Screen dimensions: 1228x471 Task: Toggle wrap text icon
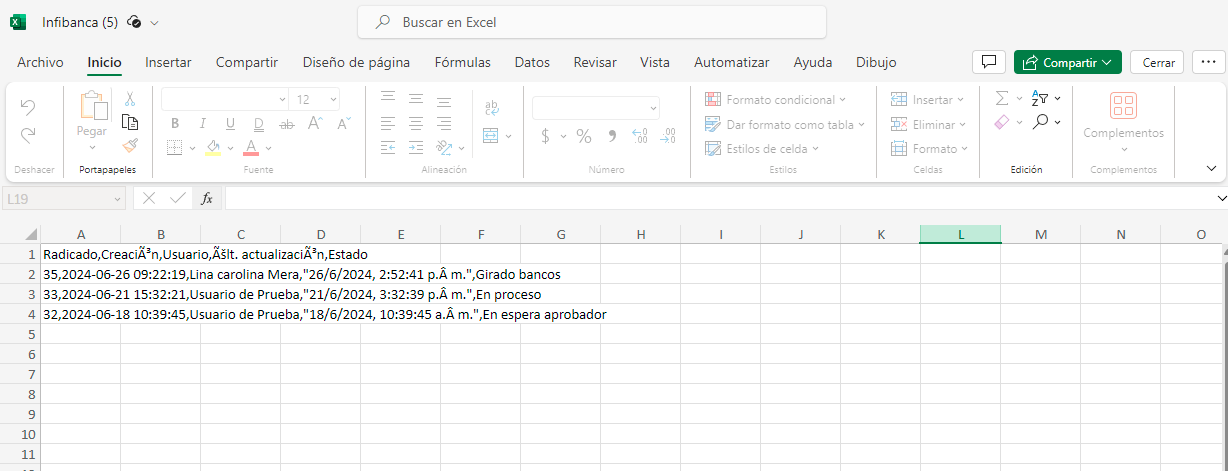(492, 107)
